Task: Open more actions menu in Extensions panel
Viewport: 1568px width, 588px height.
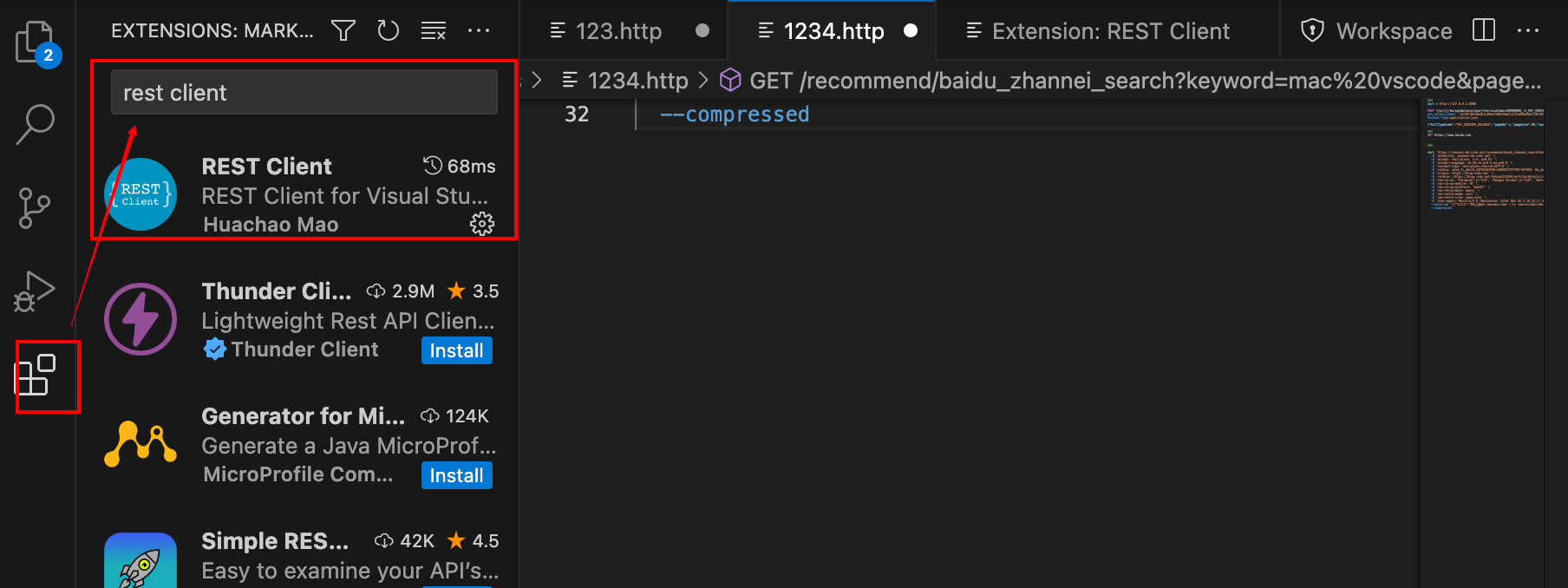Action: [480, 30]
